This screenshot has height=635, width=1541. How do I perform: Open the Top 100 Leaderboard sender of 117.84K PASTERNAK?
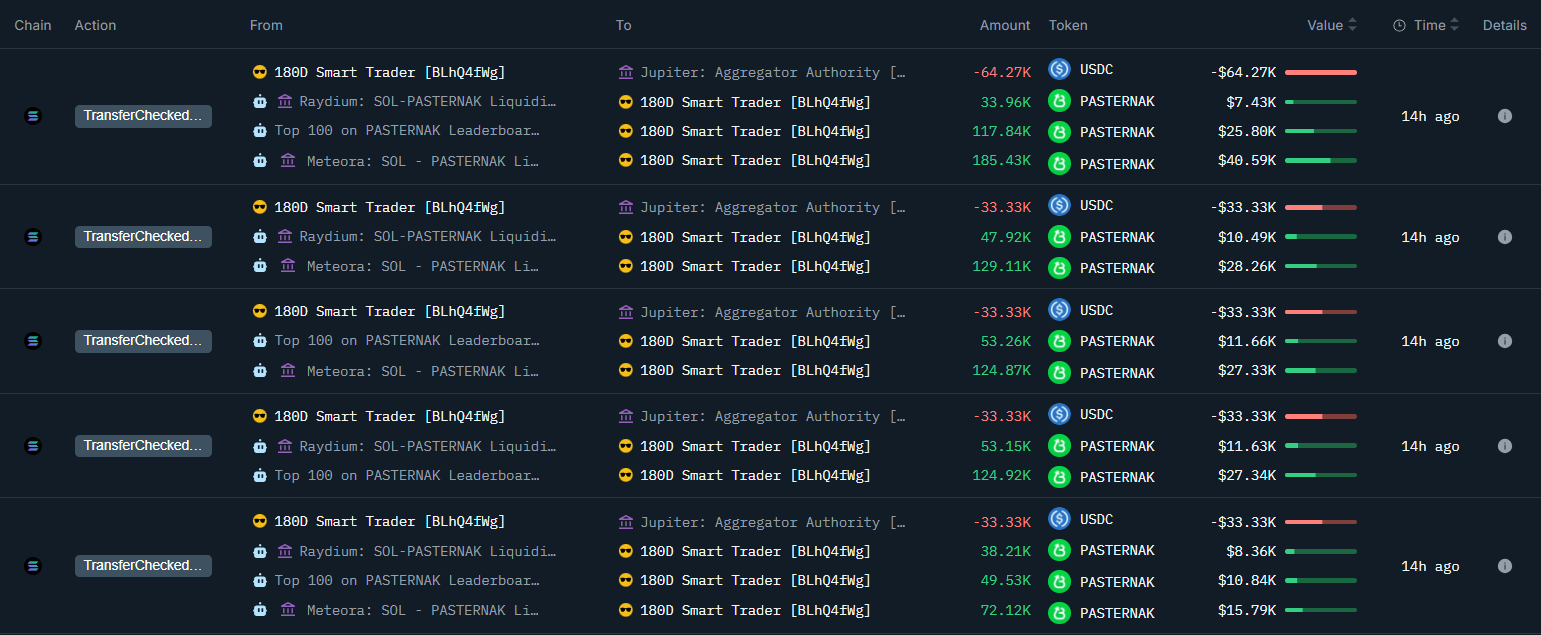(x=409, y=131)
